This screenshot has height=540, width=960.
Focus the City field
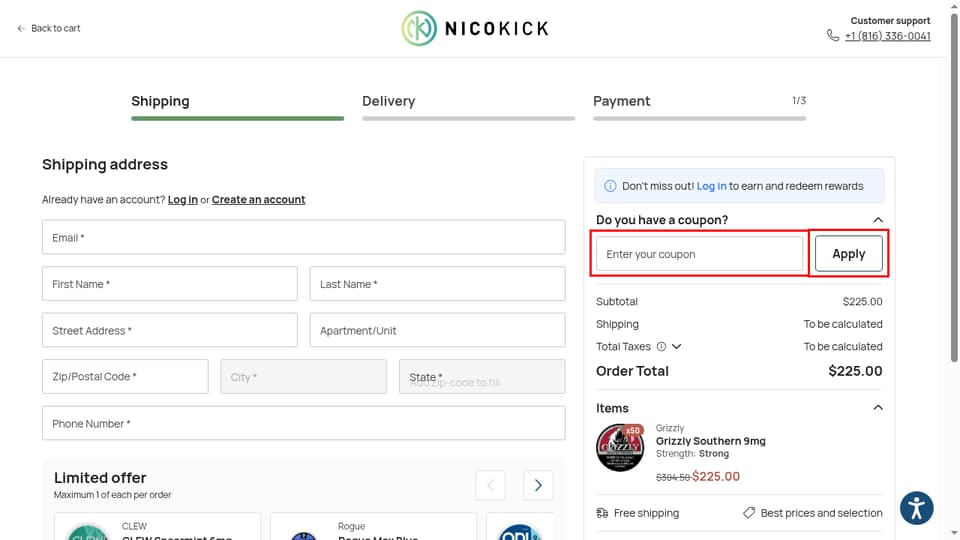pyautogui.click(x=304, y=377)
